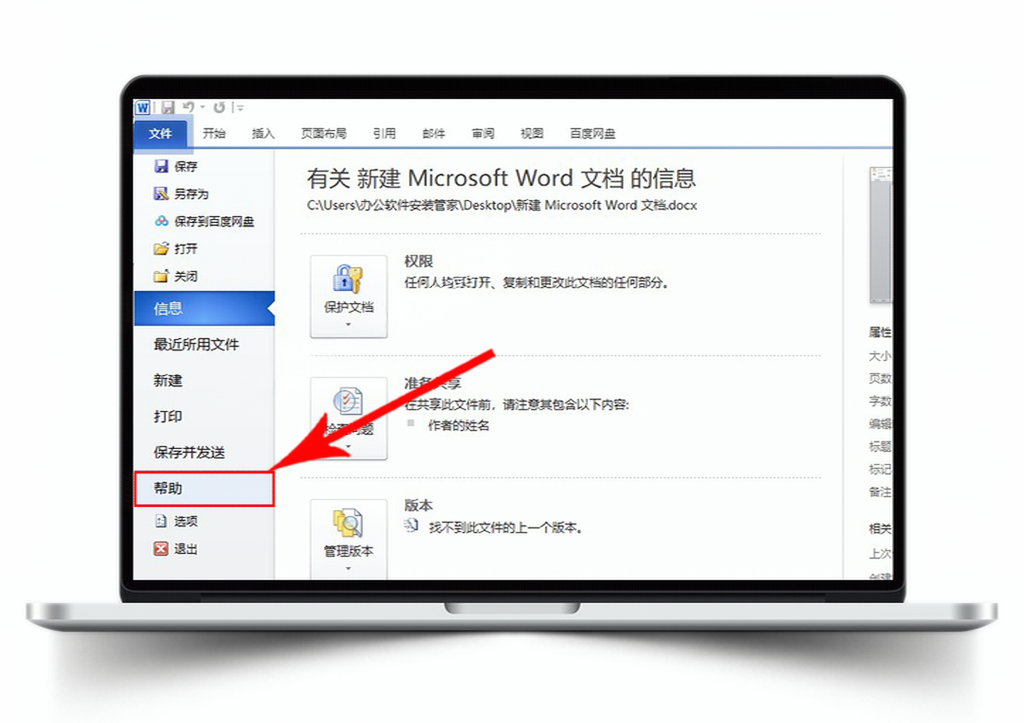Click the 保护文档 lock and key icon

tap(347, 280)
